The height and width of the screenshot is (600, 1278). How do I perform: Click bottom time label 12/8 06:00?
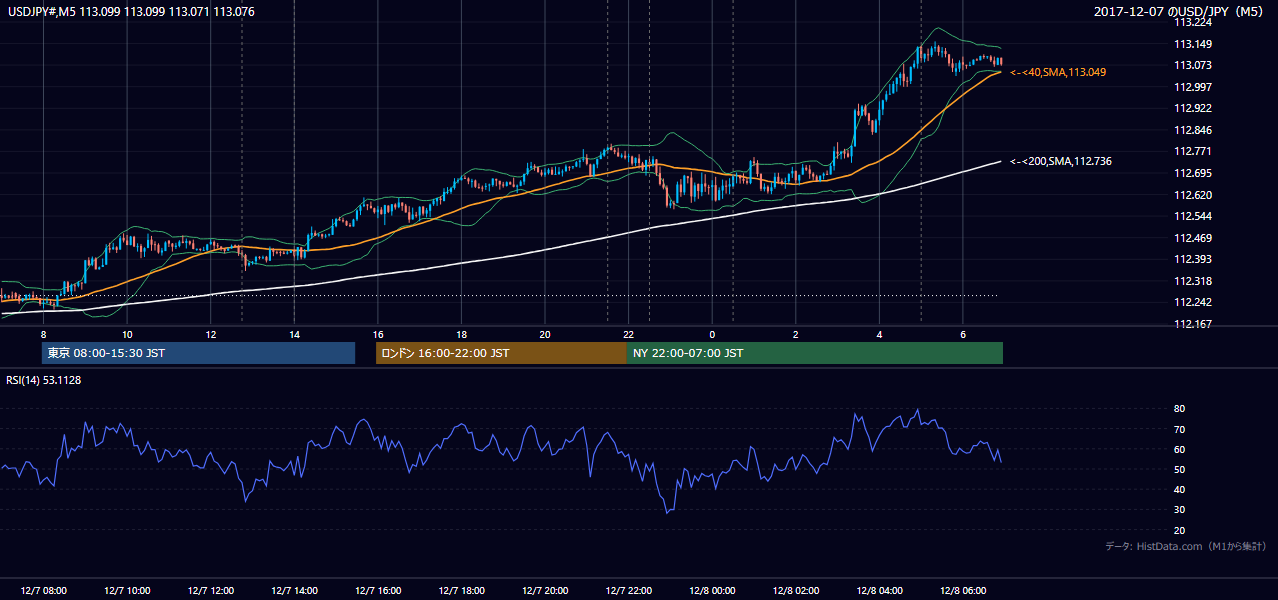coord(963,591)
